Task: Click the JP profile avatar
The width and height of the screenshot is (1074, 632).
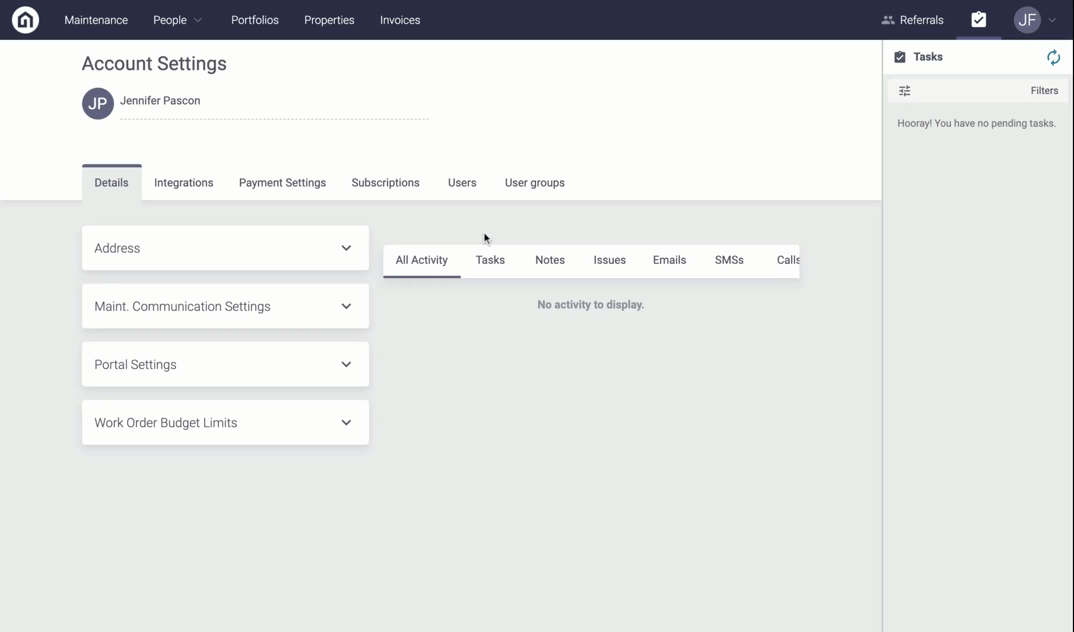Action: pyautogui.click(x=98, y=103)
